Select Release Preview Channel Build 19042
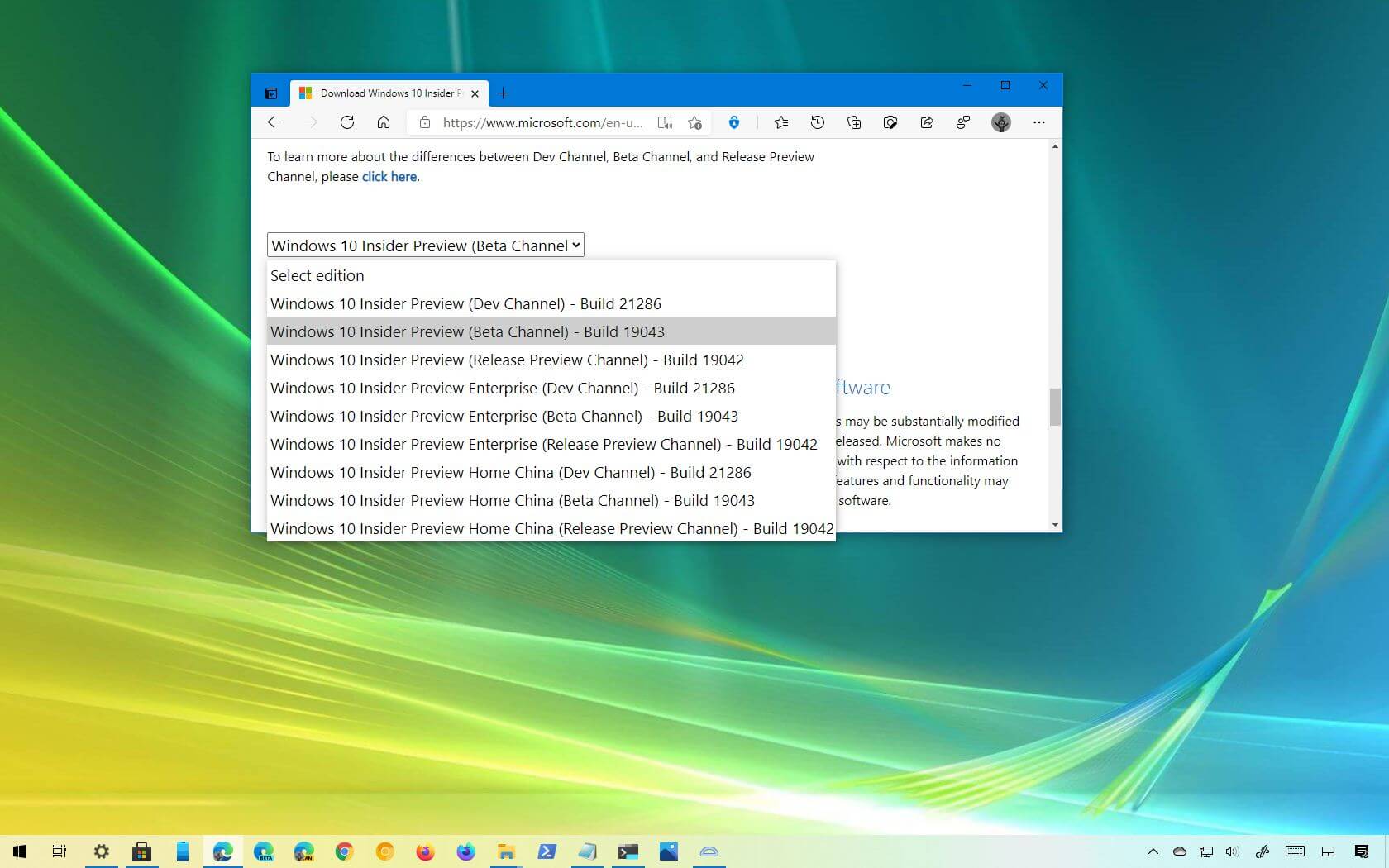This screenshot has height=868, width=1389. (x=507, y=360)
